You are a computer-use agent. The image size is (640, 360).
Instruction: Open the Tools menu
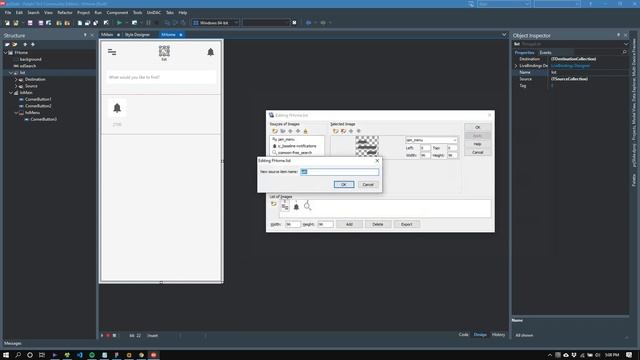[138, 13]
